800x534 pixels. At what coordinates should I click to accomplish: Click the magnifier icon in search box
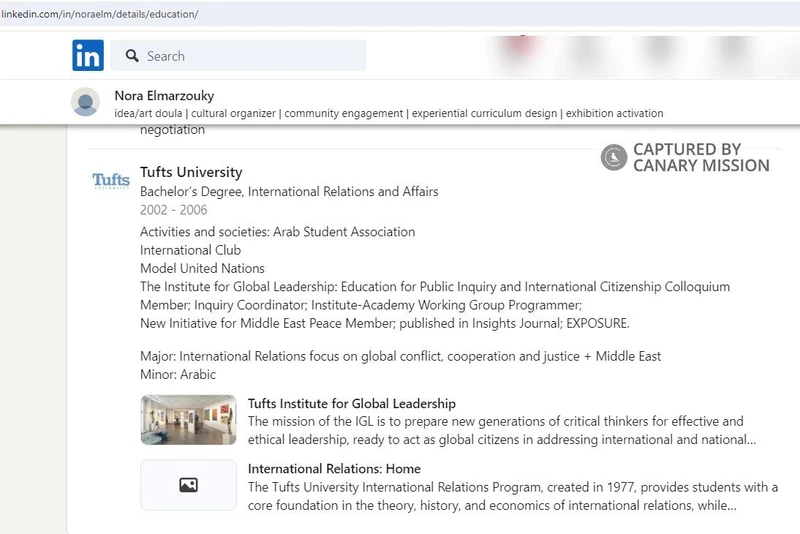coord(132,56)
